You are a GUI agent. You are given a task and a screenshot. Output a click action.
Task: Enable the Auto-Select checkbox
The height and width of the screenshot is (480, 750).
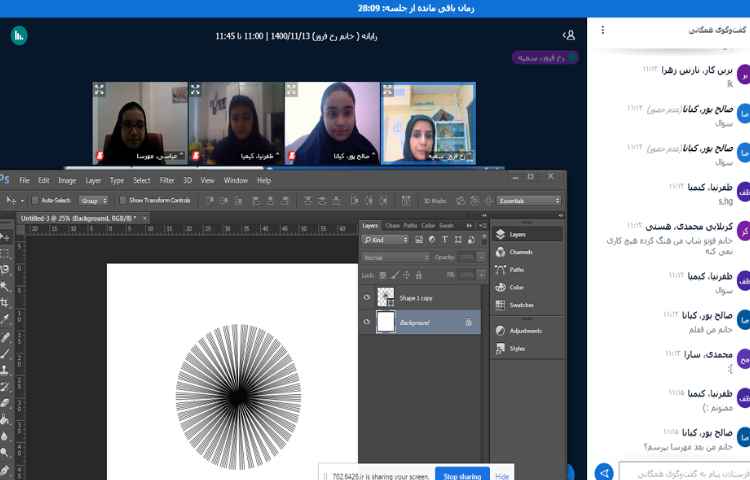33,200
